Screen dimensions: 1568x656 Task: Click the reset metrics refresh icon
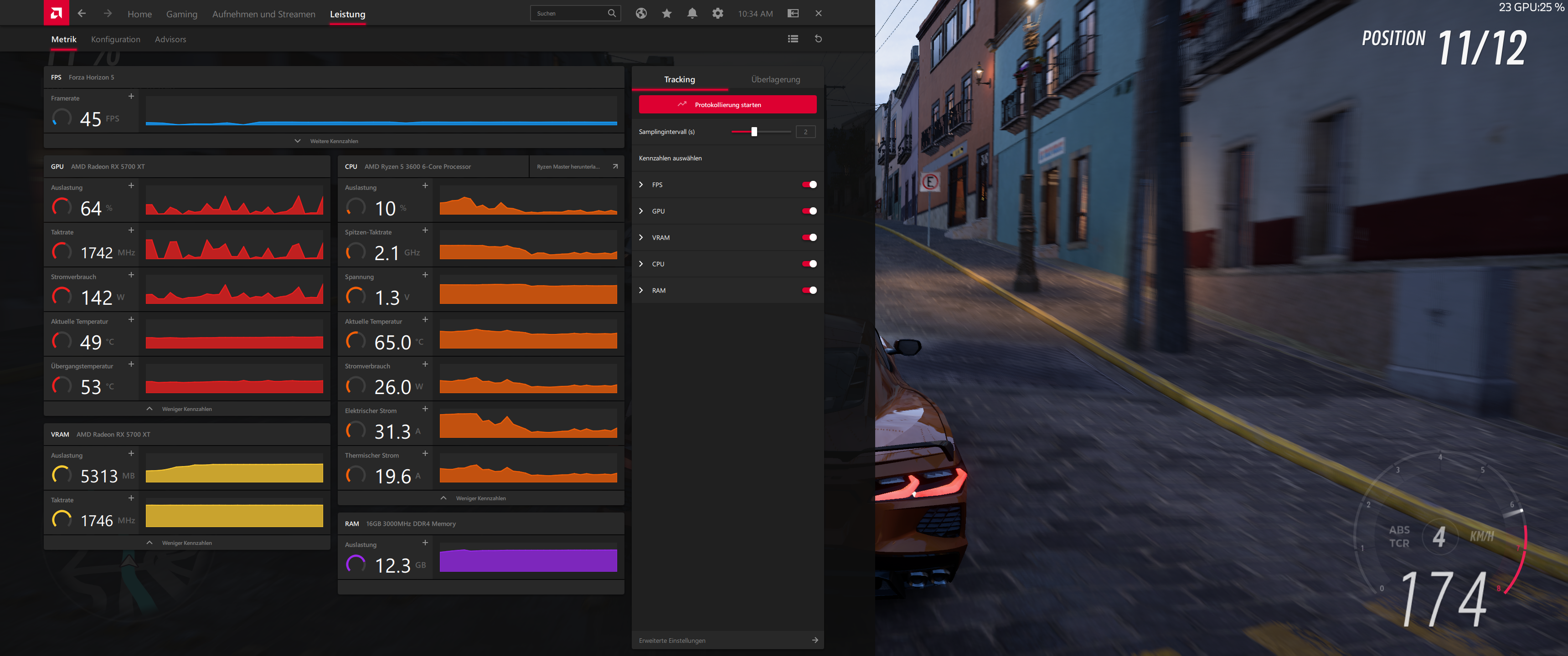pyautogui.click(x=818, y=39)
